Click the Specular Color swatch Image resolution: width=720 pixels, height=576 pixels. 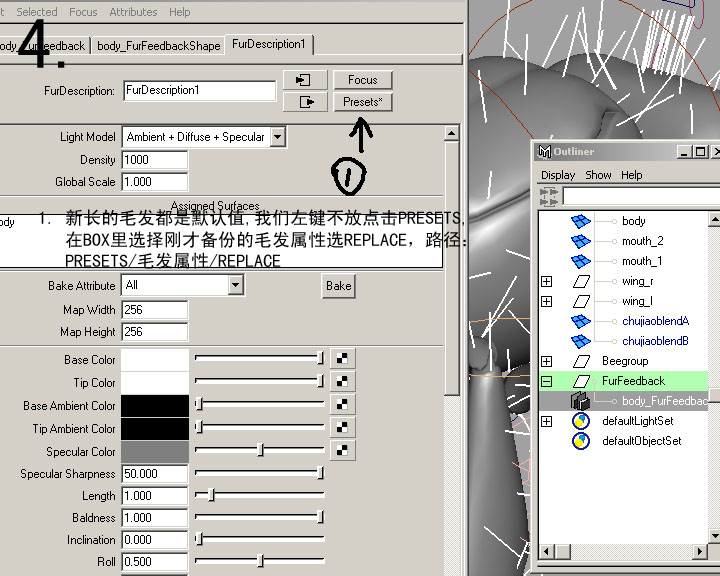pos(155,452)
